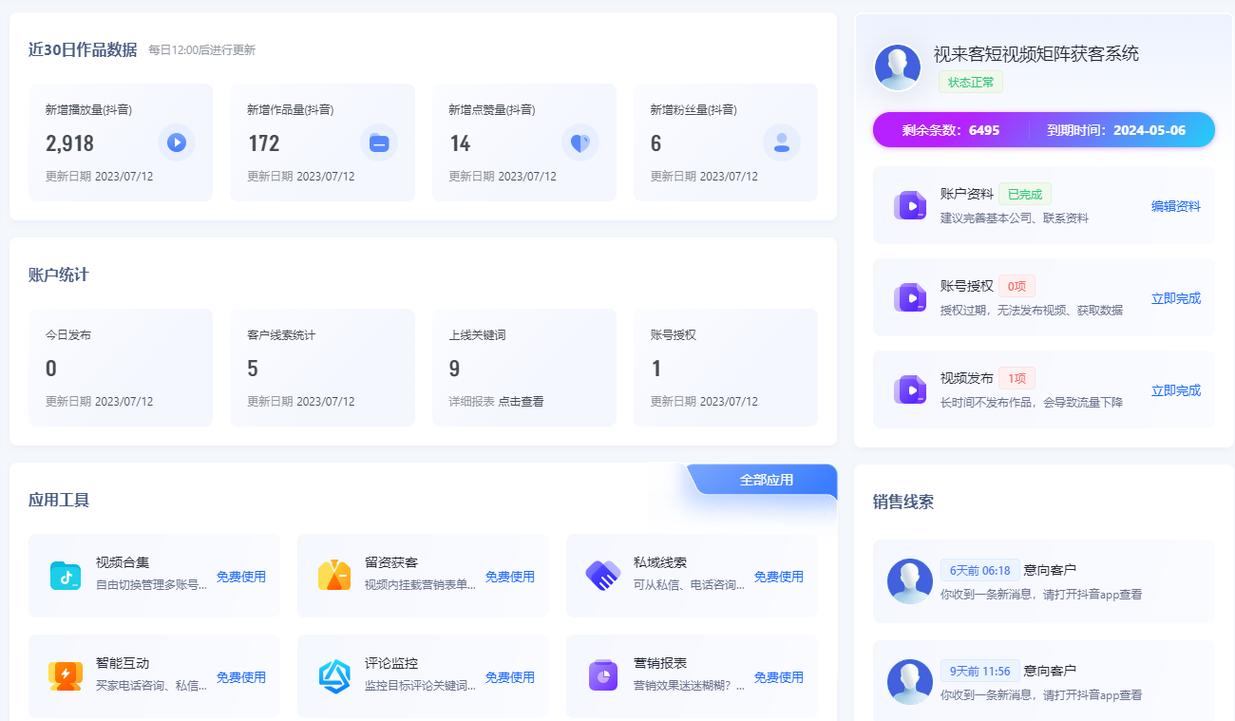1235x721 pixels.
Task: Click the profile avatar beside 视来客短视频矩阵获客系统
Action: point(897,68)
